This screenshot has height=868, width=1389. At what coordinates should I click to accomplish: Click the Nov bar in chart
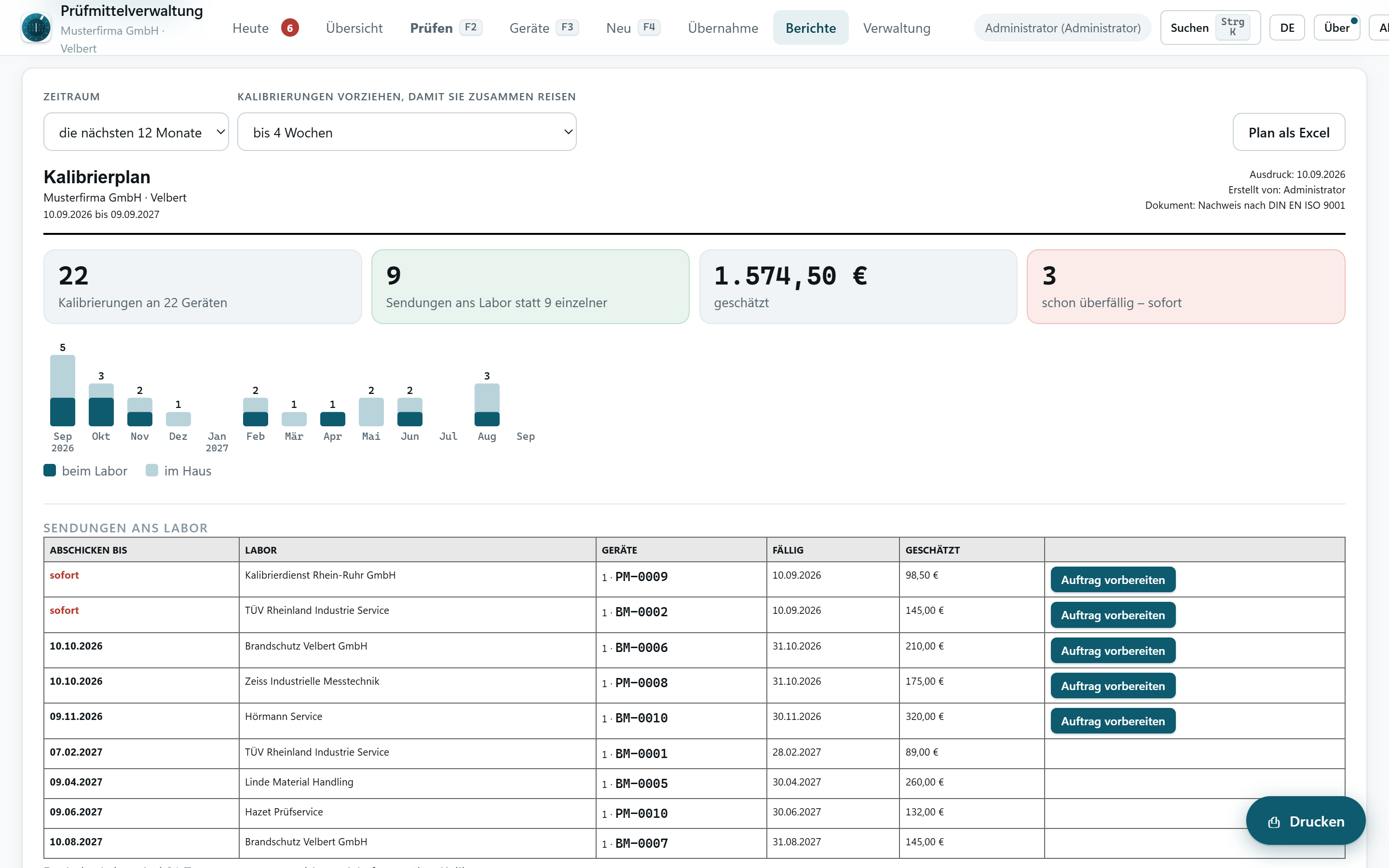[x=139, y=412]
